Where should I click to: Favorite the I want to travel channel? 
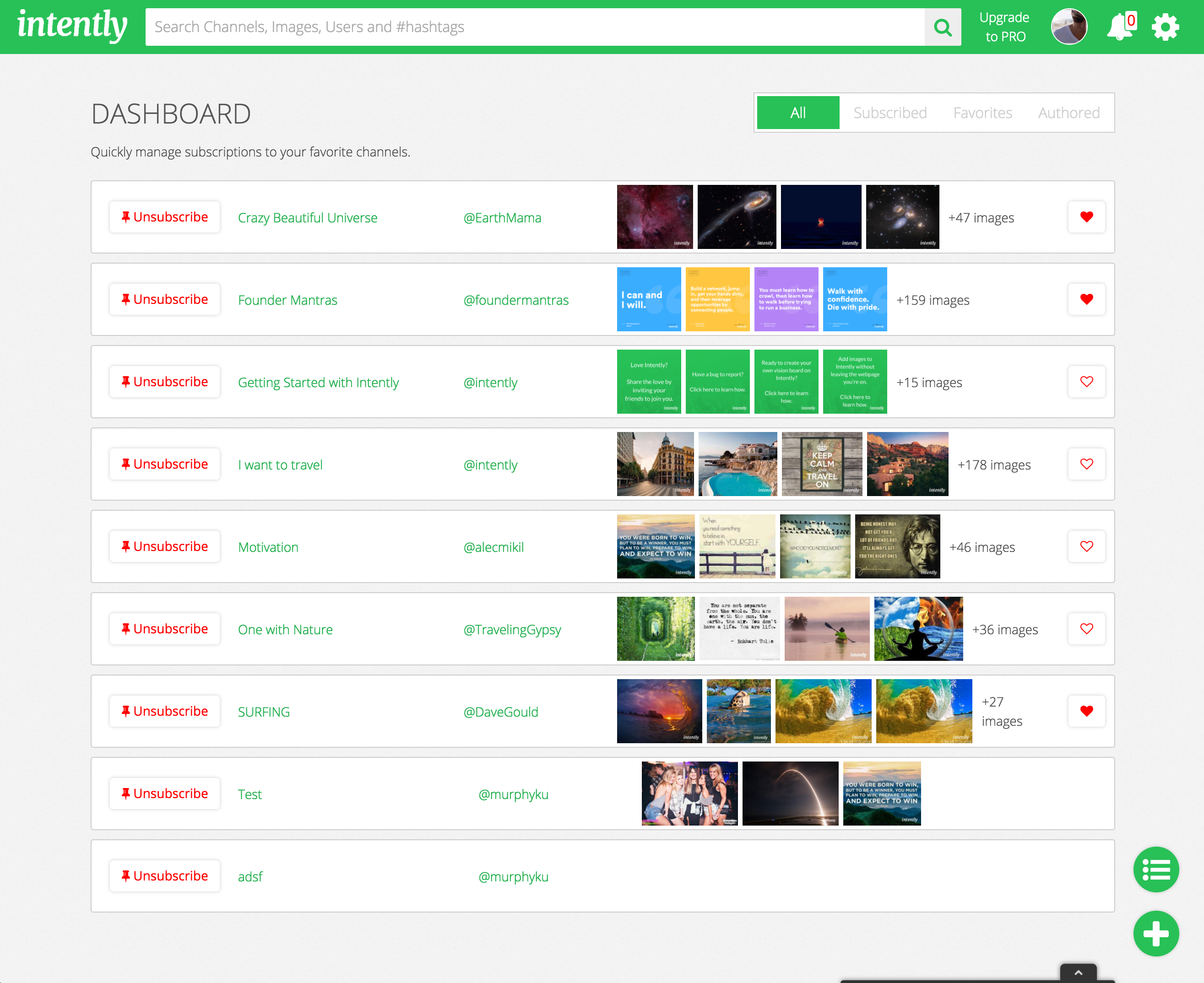pos(1085,464)
